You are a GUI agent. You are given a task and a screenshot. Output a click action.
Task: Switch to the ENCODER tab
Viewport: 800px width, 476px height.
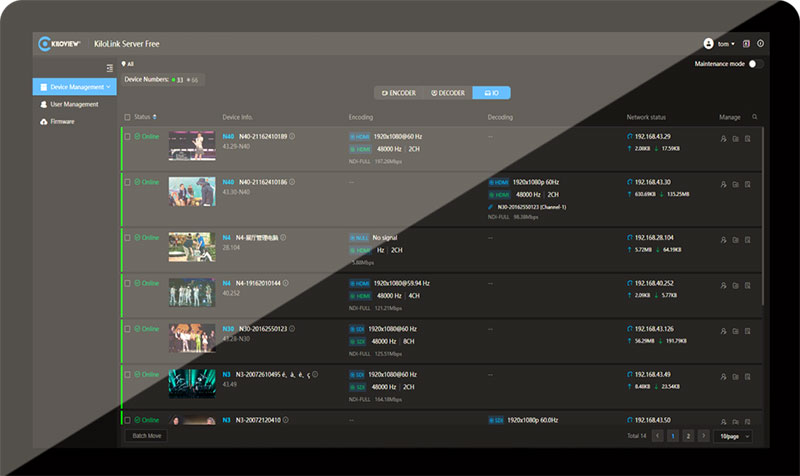[x=398, y=93]
